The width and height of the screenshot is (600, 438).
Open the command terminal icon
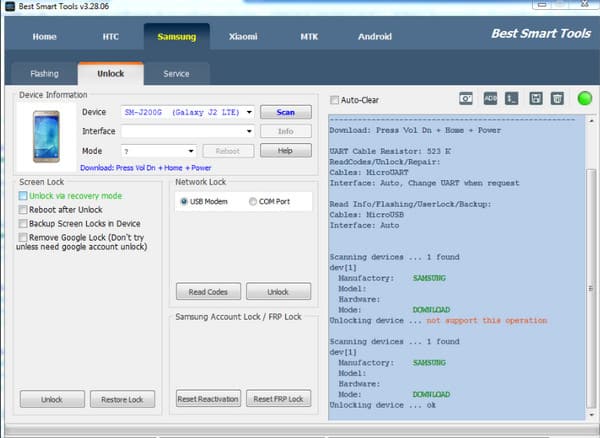511,98
